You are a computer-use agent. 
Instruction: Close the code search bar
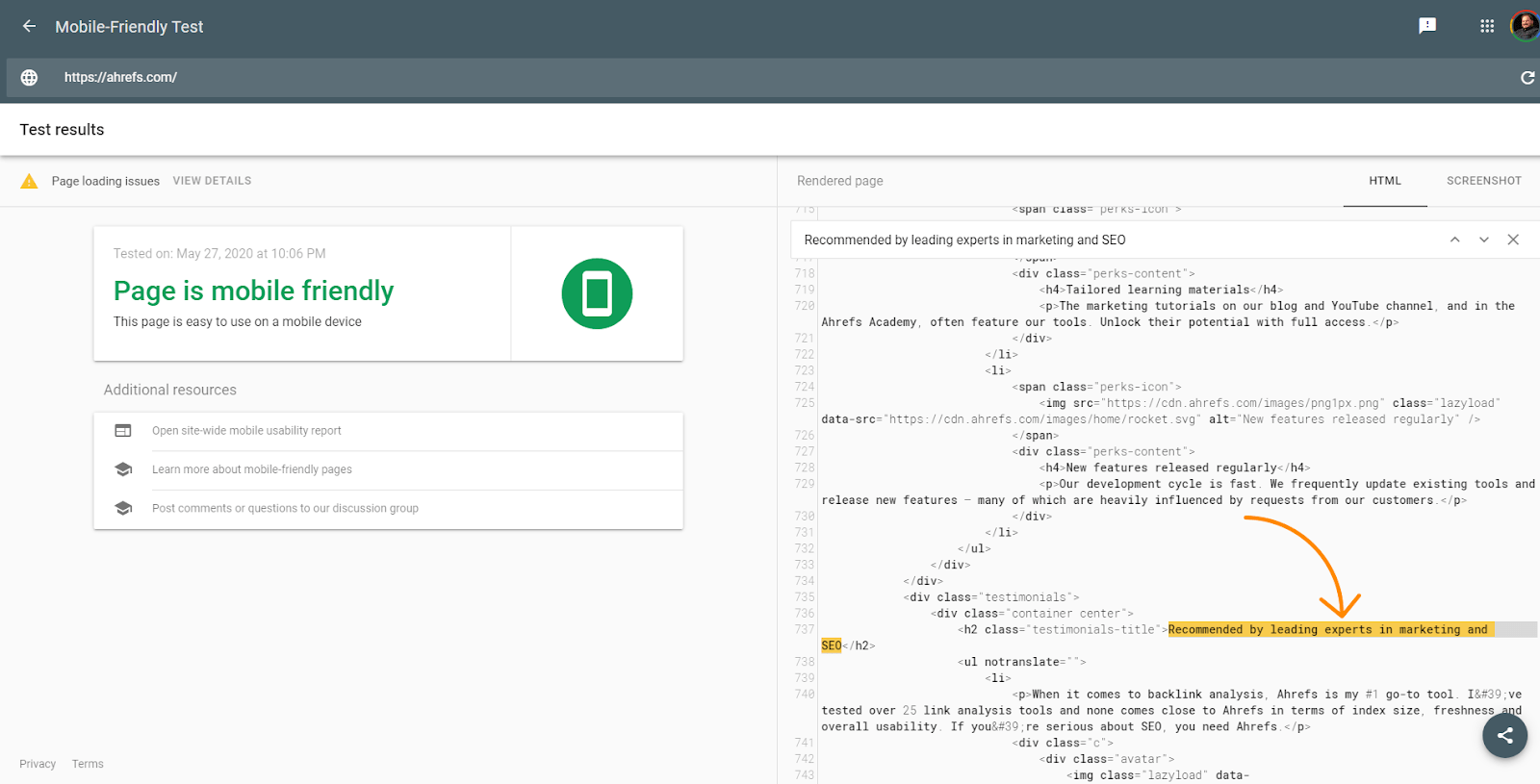(1513, 240)
